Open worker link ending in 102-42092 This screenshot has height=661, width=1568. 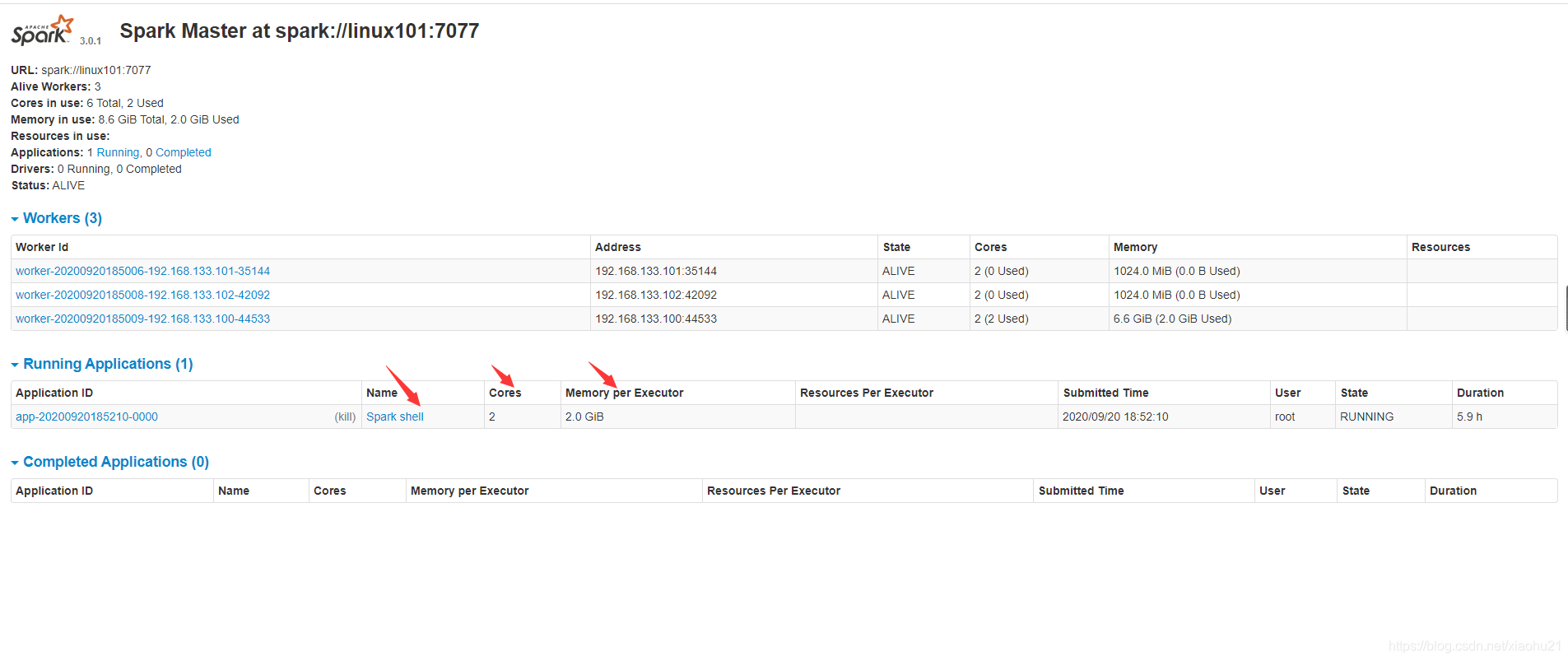coord(142,295)
